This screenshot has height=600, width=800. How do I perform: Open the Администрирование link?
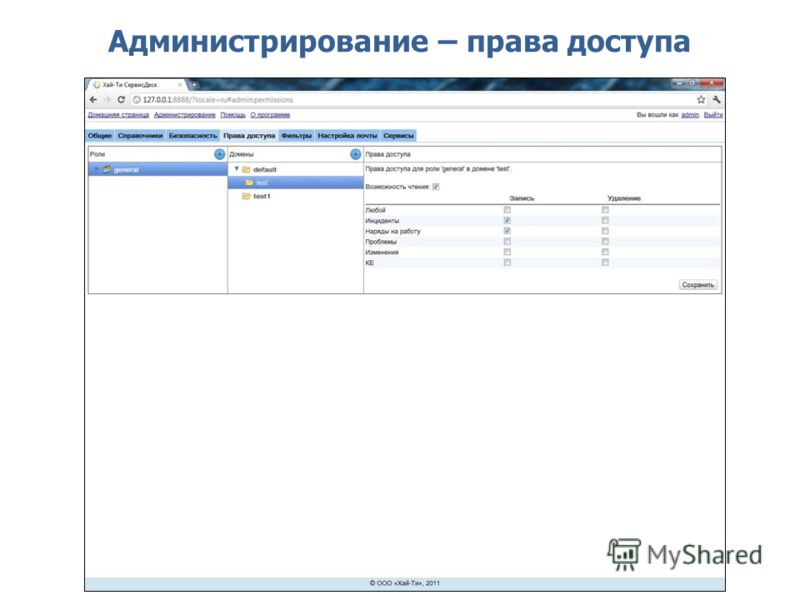(185, 115)
